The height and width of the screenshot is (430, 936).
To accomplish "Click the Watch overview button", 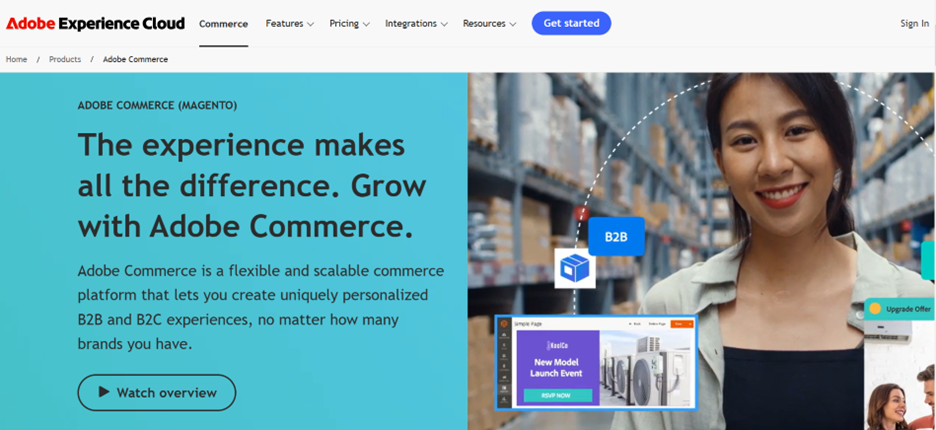I will point(156,392).
